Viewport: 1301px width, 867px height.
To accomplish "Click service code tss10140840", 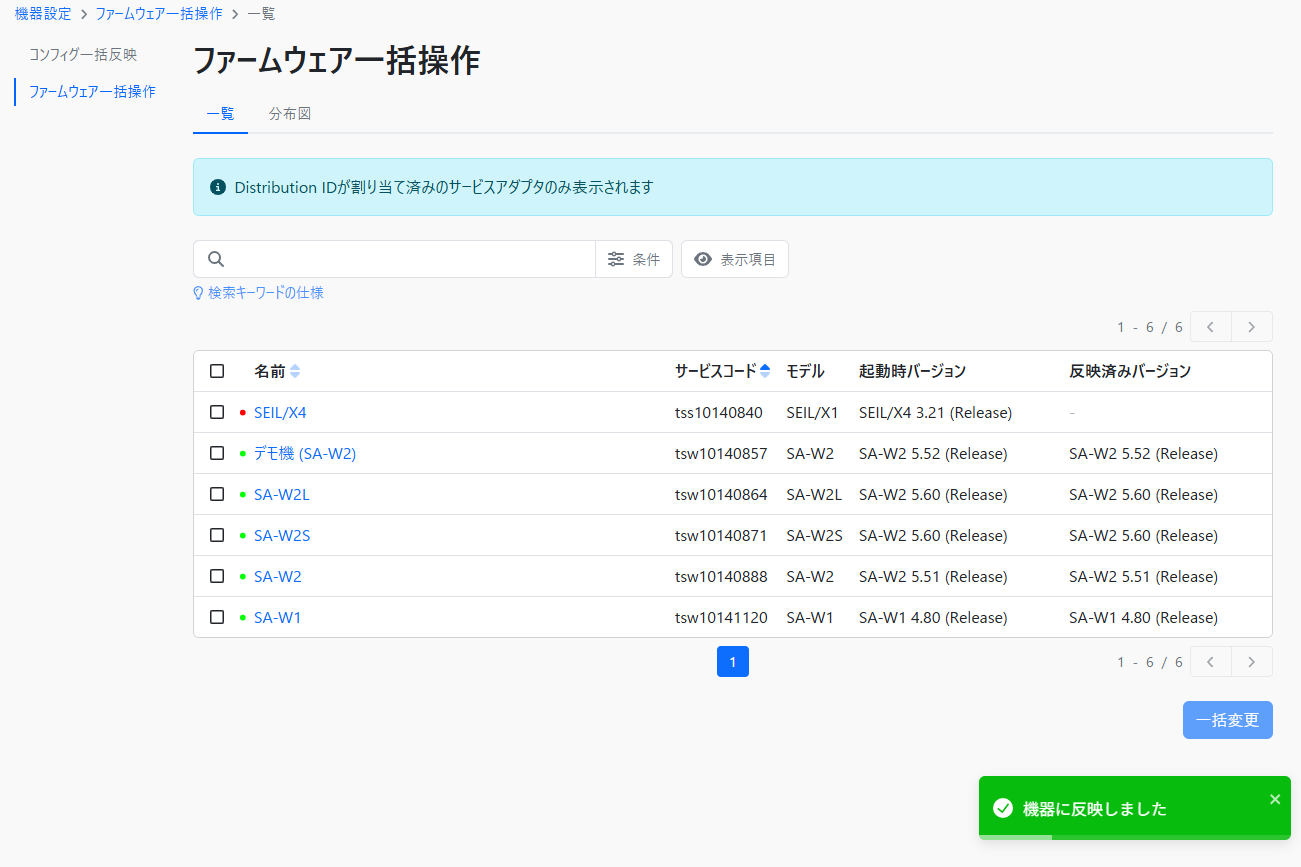I will (719, 413).
